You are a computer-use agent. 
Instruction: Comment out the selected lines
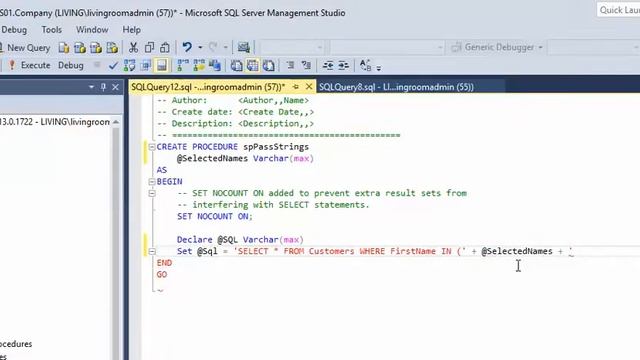(290, 65)
